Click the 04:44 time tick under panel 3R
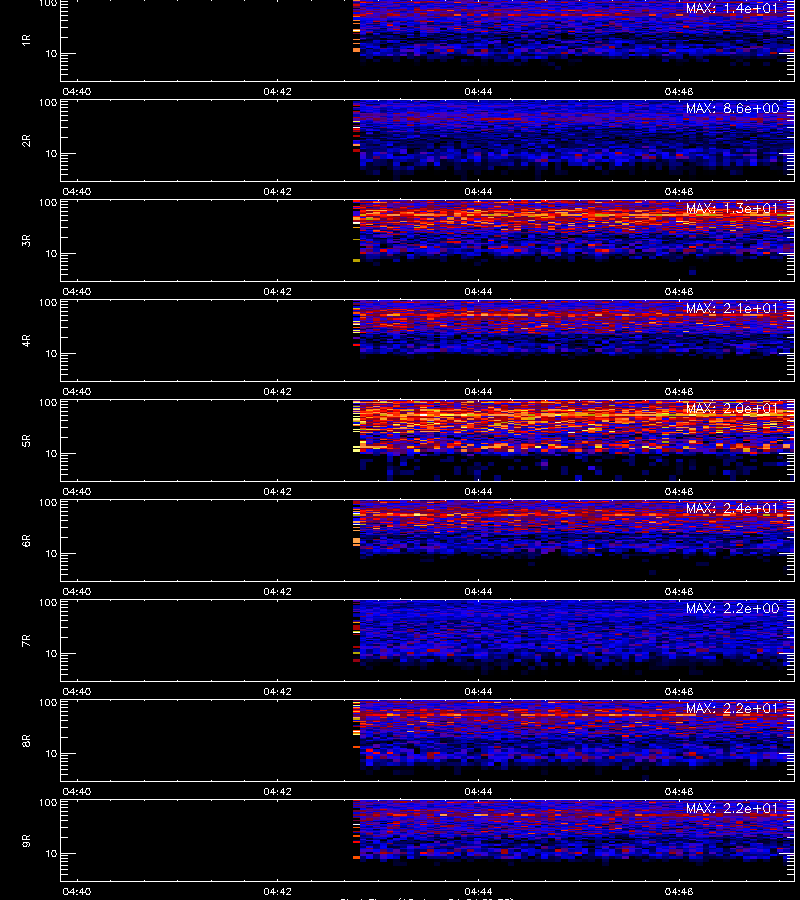800x900 pixels. [478, 291]
